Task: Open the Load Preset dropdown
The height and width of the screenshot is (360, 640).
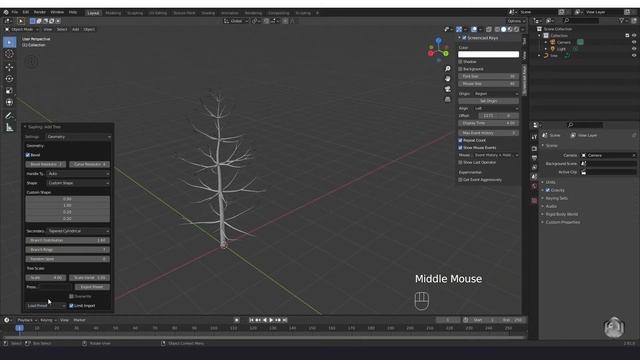Action: 46,306
